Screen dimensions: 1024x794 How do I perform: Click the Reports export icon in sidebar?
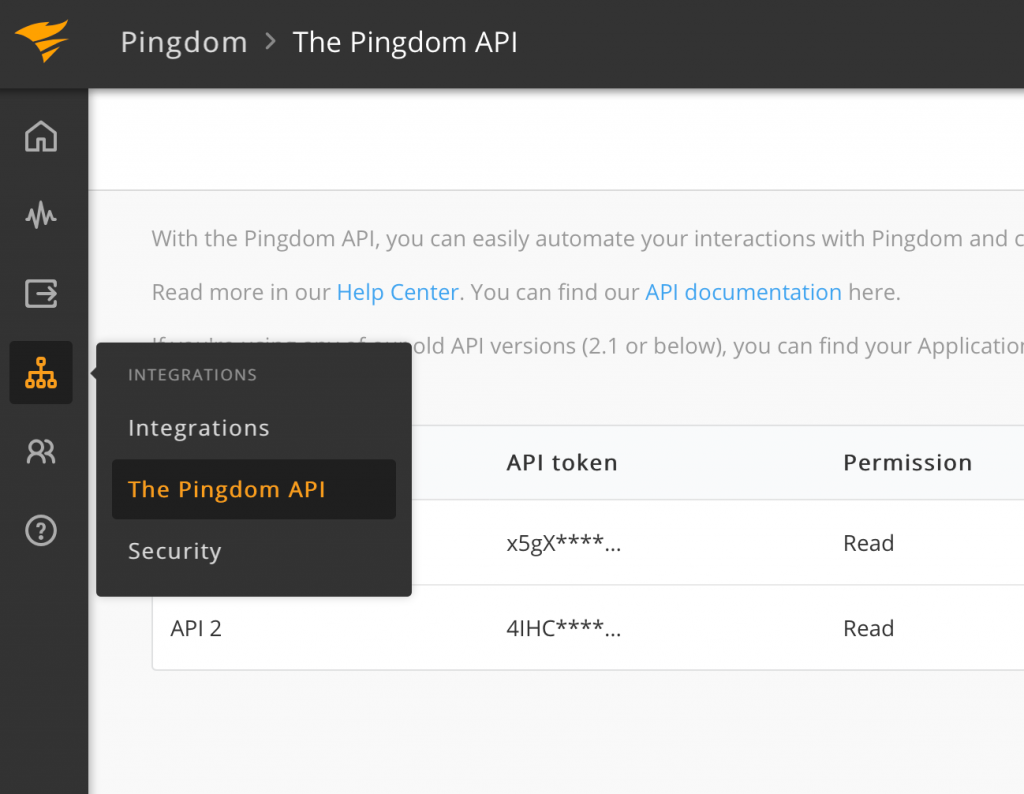click(x=41, y=294)
